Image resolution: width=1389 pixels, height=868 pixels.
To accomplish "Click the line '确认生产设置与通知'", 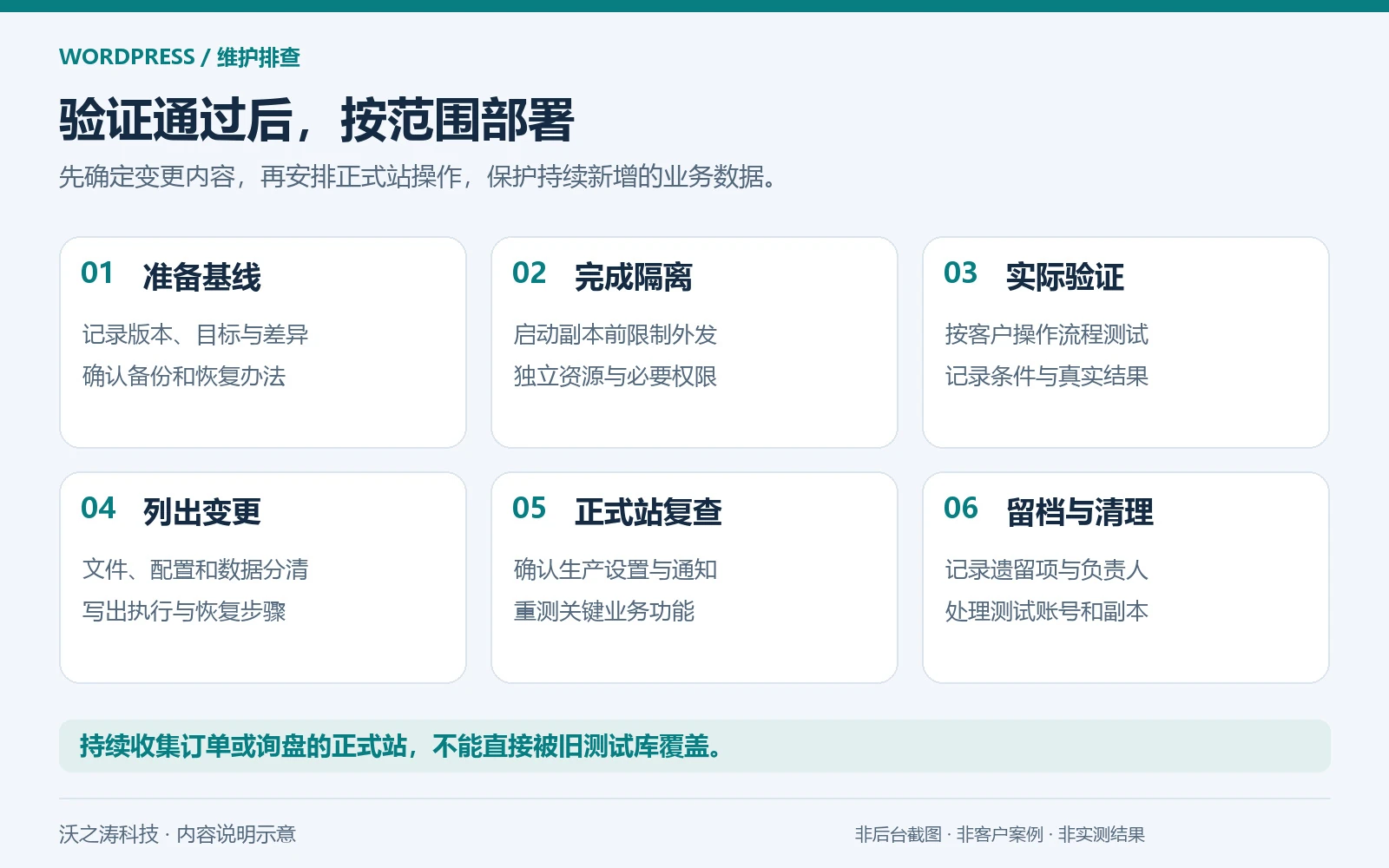I will [x=616, y=570].
